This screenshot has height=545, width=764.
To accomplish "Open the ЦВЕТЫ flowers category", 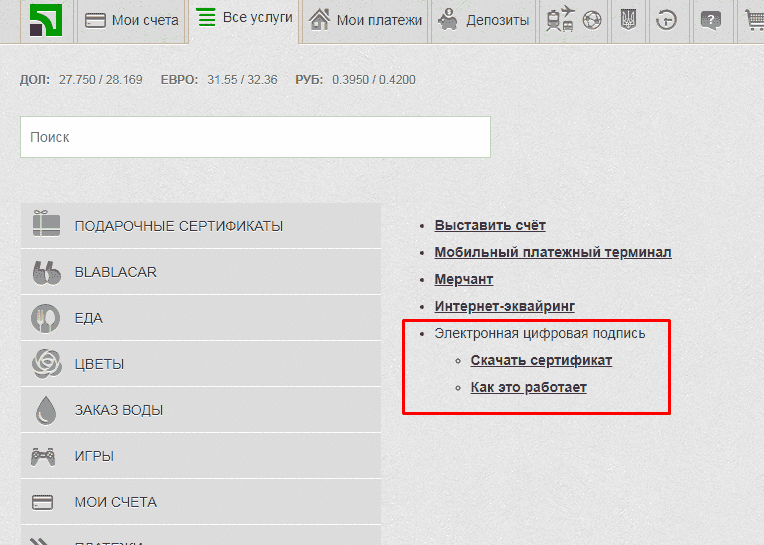I will (x=200, y=364).
